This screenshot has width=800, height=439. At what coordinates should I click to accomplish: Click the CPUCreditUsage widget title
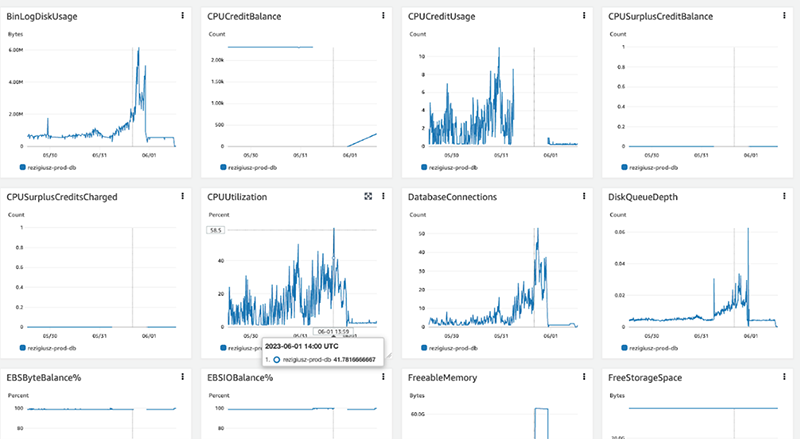coord(441,16)
